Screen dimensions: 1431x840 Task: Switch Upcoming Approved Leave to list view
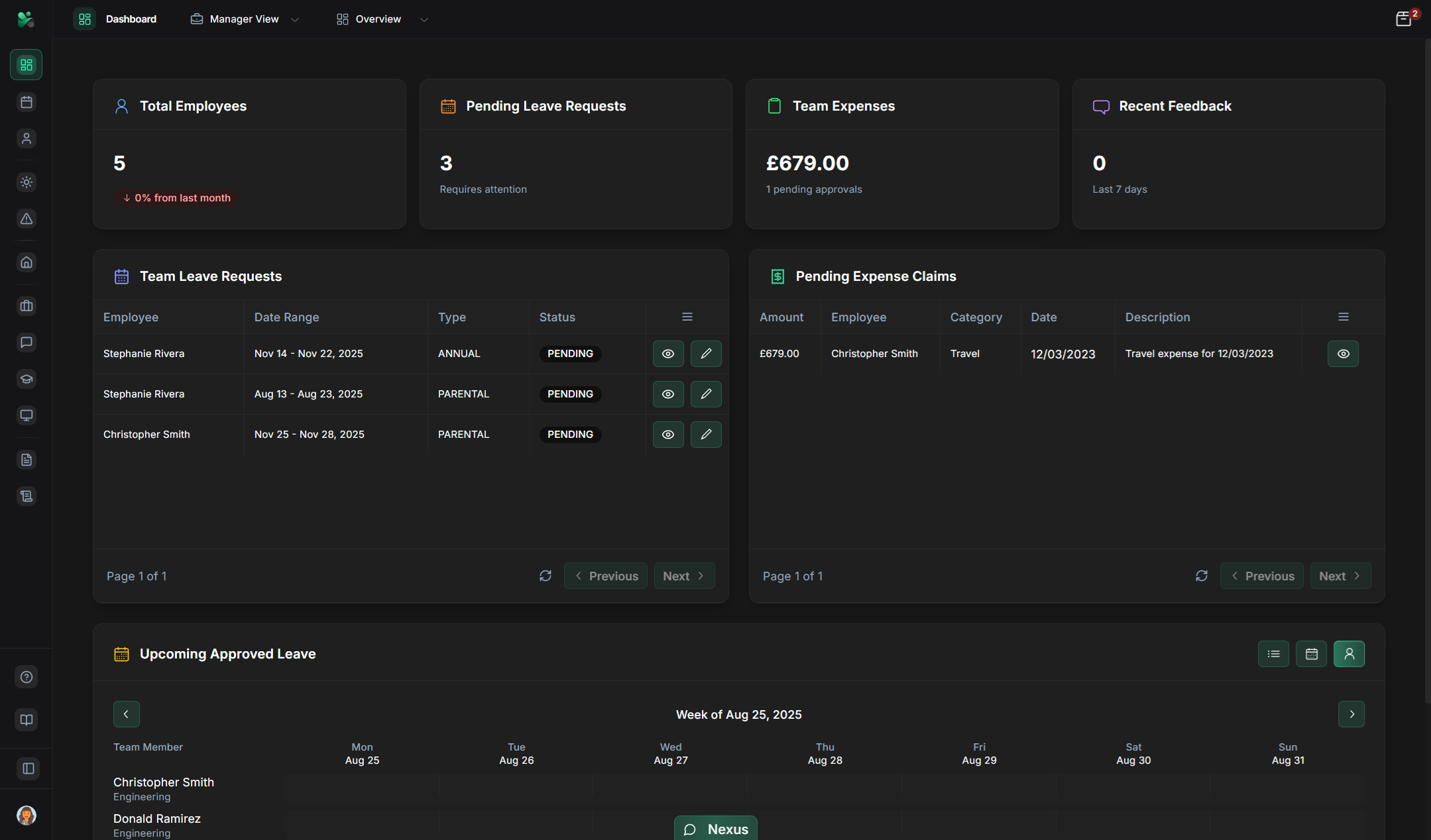coord(1273,654)
